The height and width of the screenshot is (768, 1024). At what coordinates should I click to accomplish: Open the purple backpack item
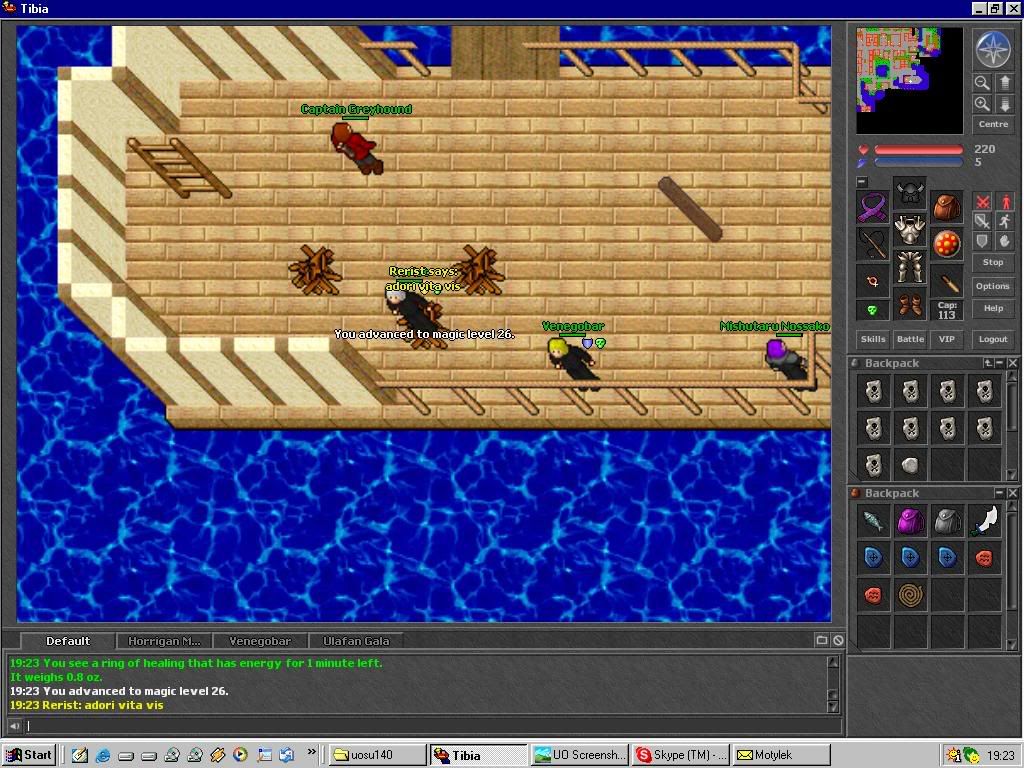[x=910, y=521]
